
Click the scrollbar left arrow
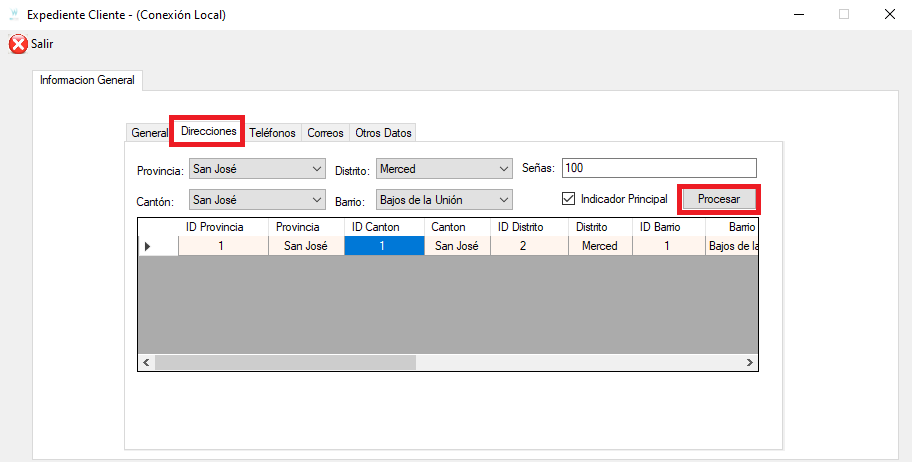[x=146, y=363]
